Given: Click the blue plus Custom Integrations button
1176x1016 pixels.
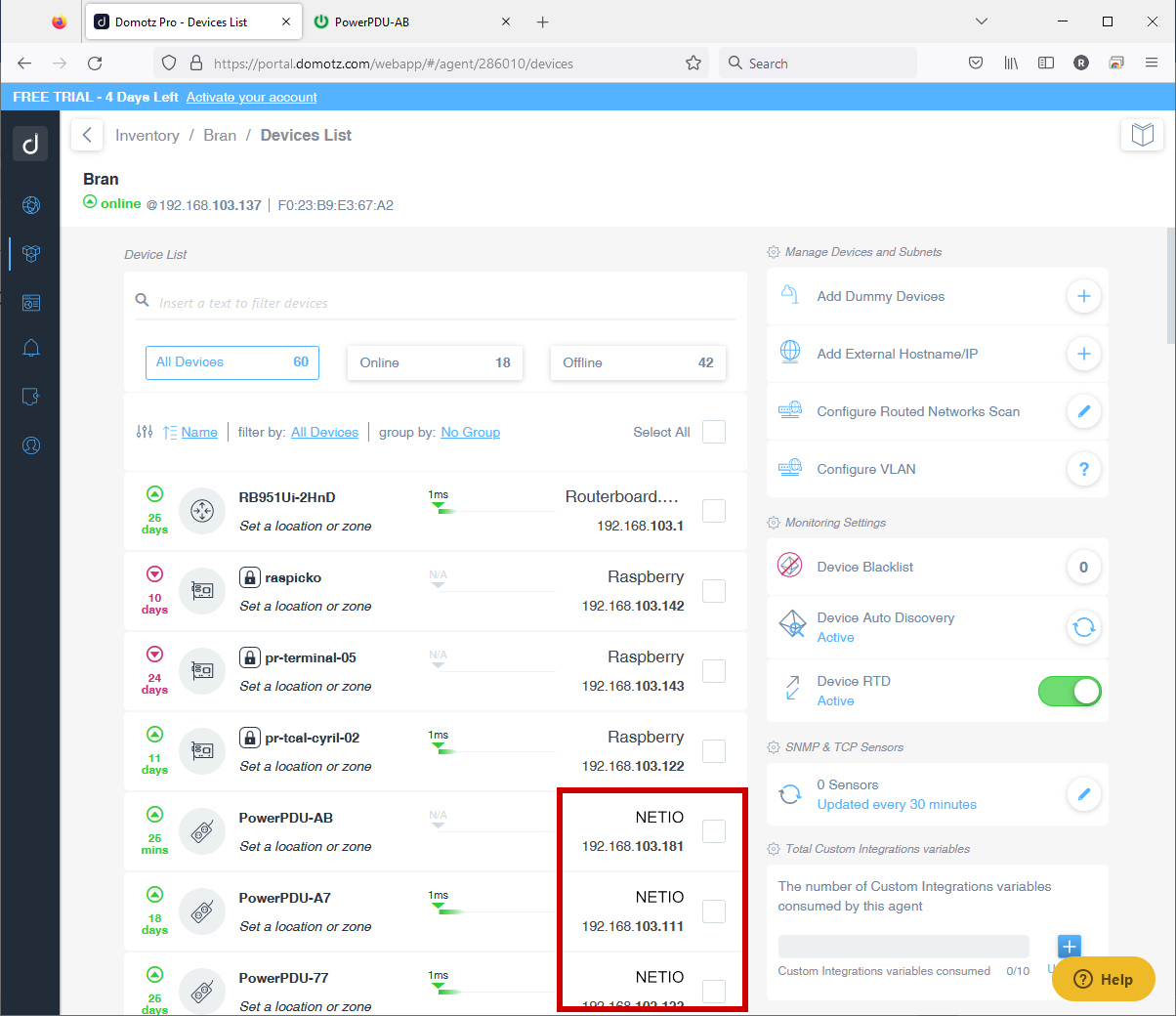Looking at the screenshot, I should (x=1070, y=946).
